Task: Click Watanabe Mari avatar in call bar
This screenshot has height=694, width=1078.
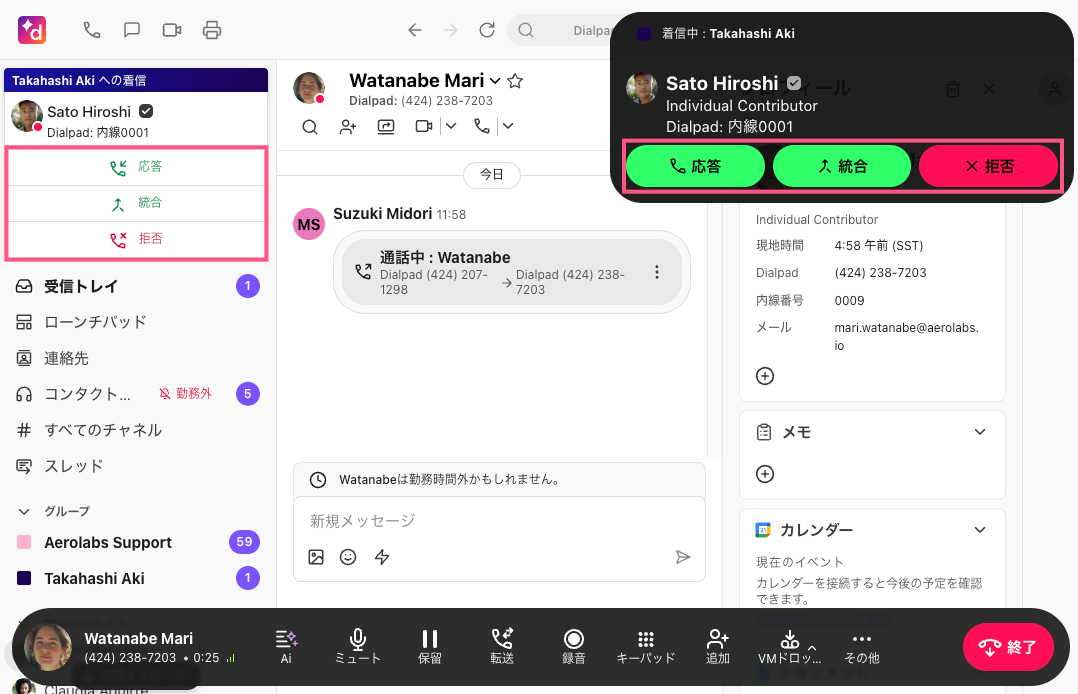Action: [48, 647]
